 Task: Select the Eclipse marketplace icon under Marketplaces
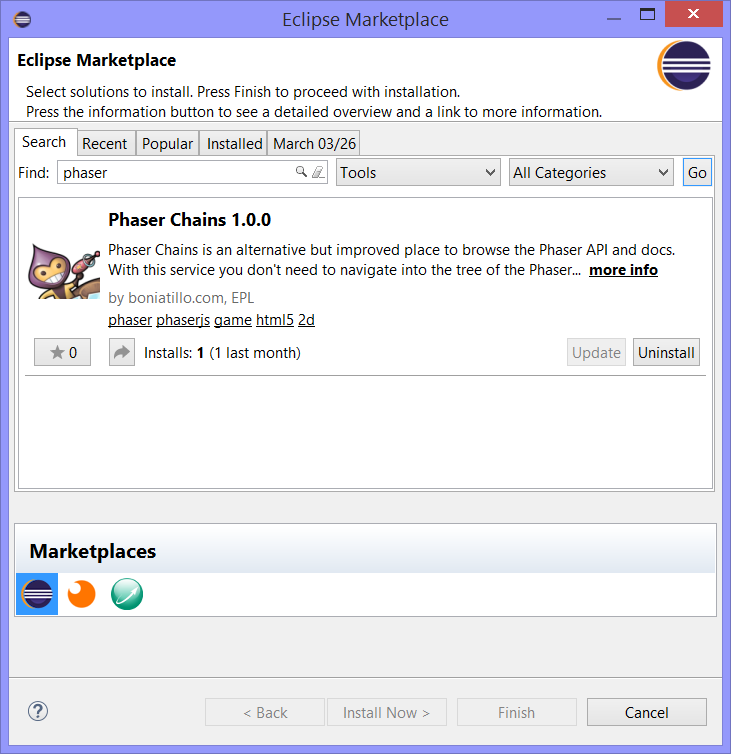[37, 594]
